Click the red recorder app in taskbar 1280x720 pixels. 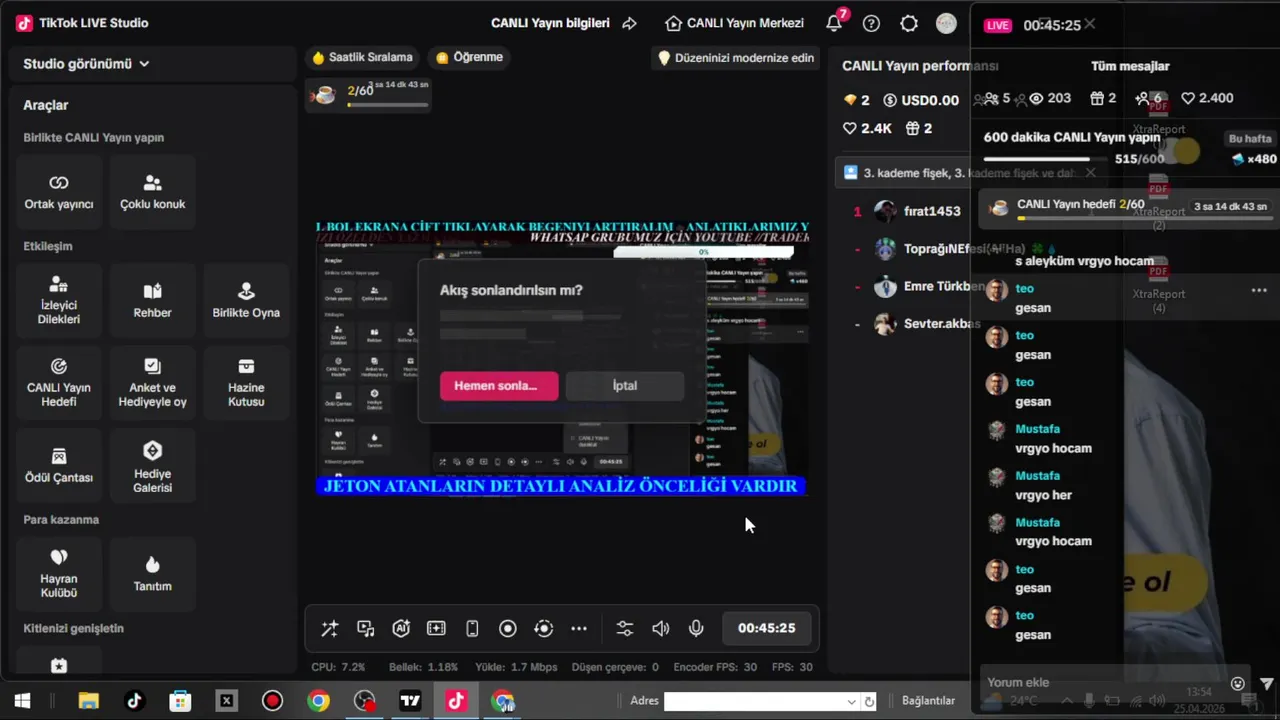coord(272,701)
